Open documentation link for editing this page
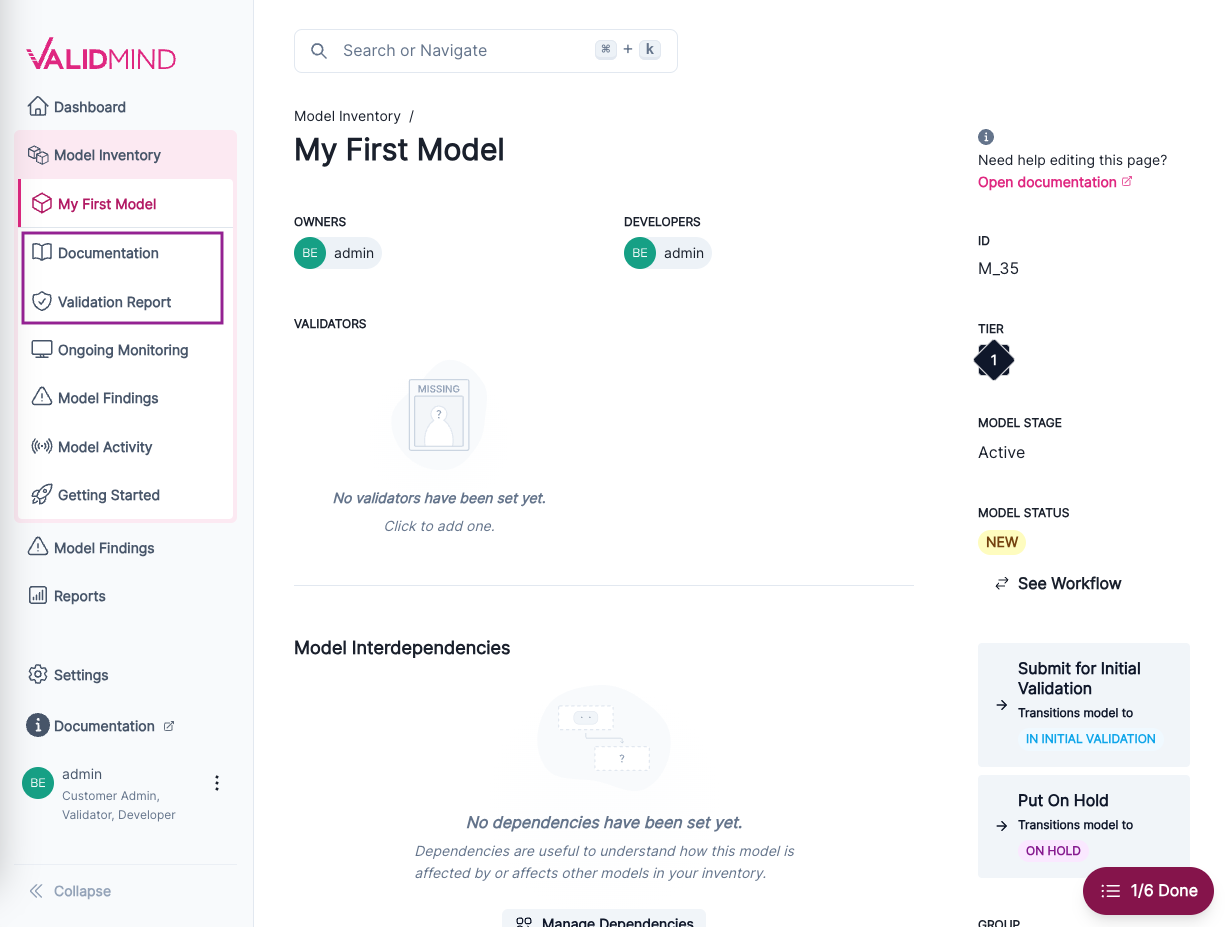Screen dimensions: 1225x927 pos(1047,182)
